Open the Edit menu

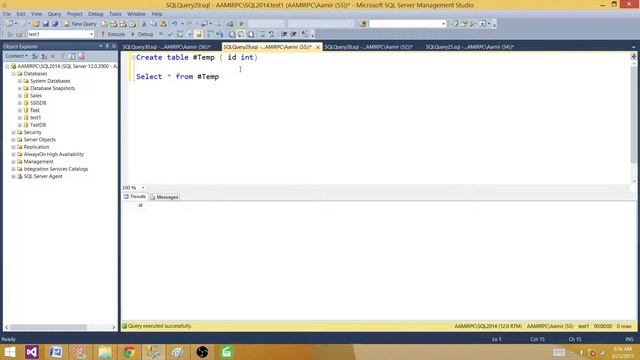click(21, 14)
